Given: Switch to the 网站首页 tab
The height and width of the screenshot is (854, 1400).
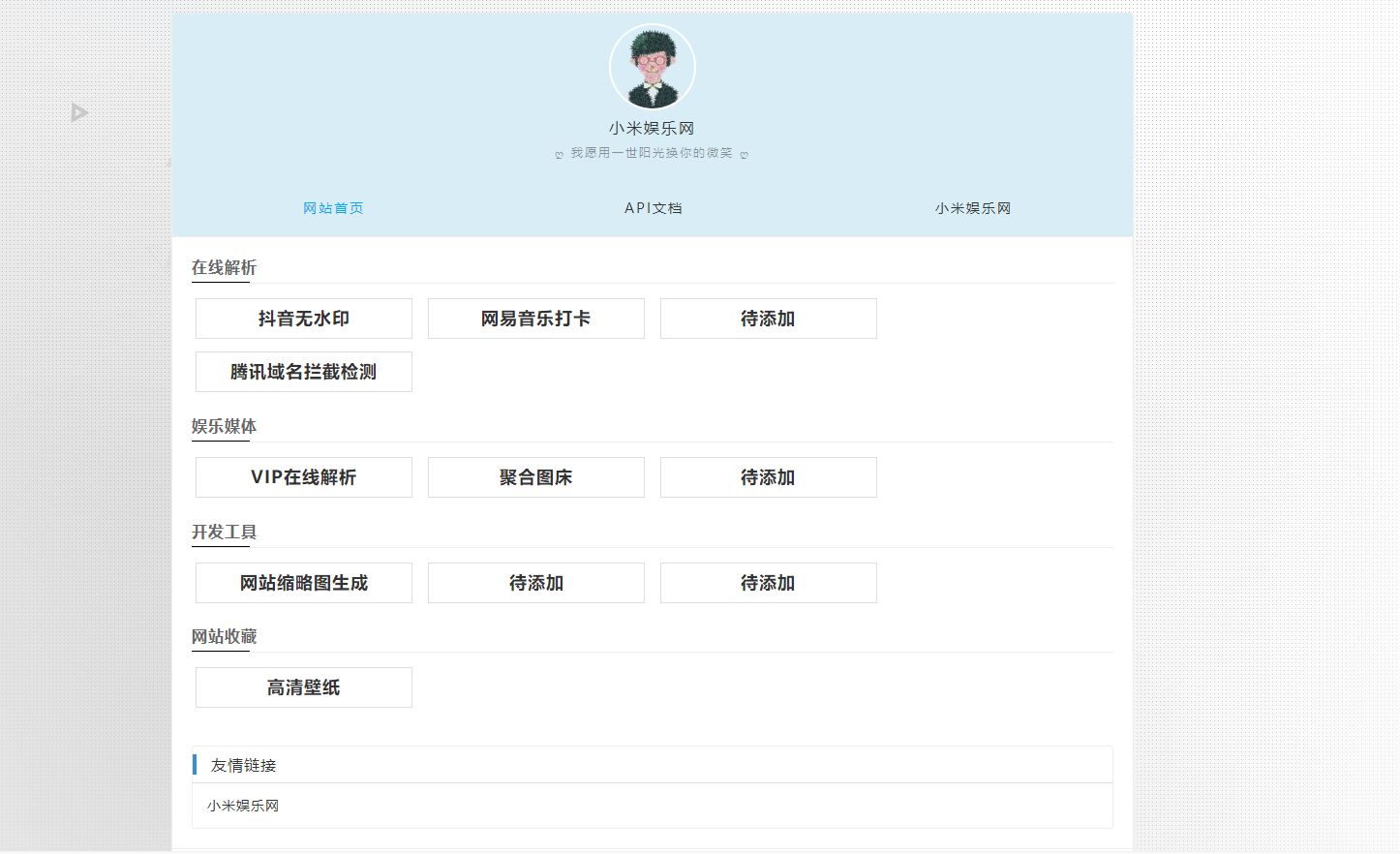Looking at the screenshot, I should 333,208.
